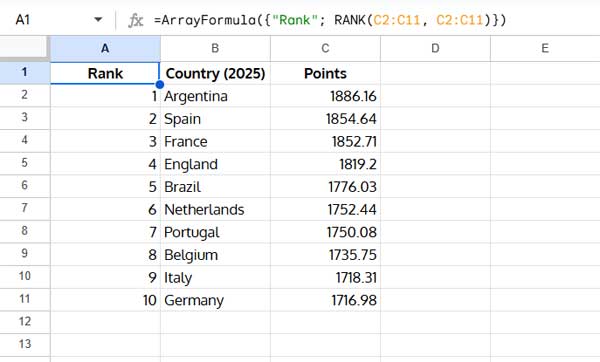The width and height of the screenshot is (600, 362).
Task: Select the whole sheet with the corner box
Action: [x=24, y=48]
